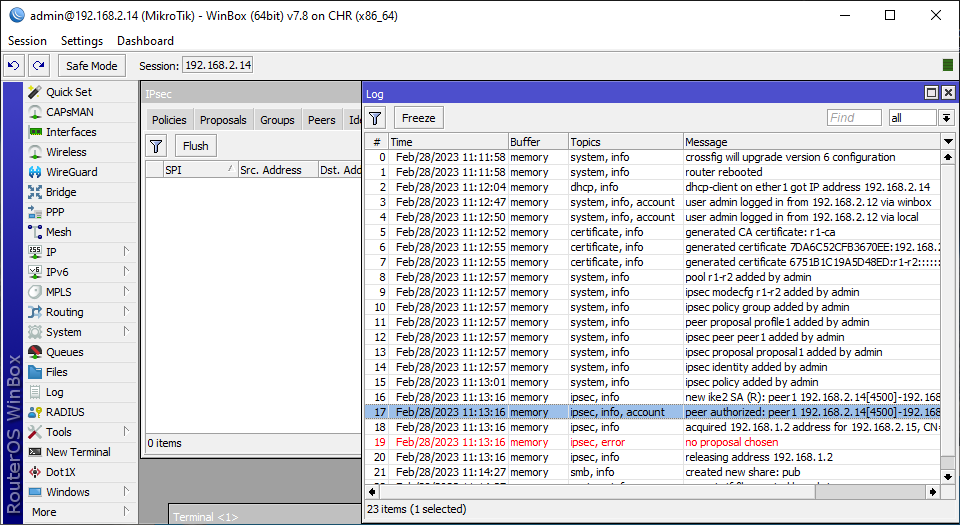This screenshot has height=525, width=960.
Task: Select the 'releasing address 192.168.1.2' row
Action: (653, 457)
